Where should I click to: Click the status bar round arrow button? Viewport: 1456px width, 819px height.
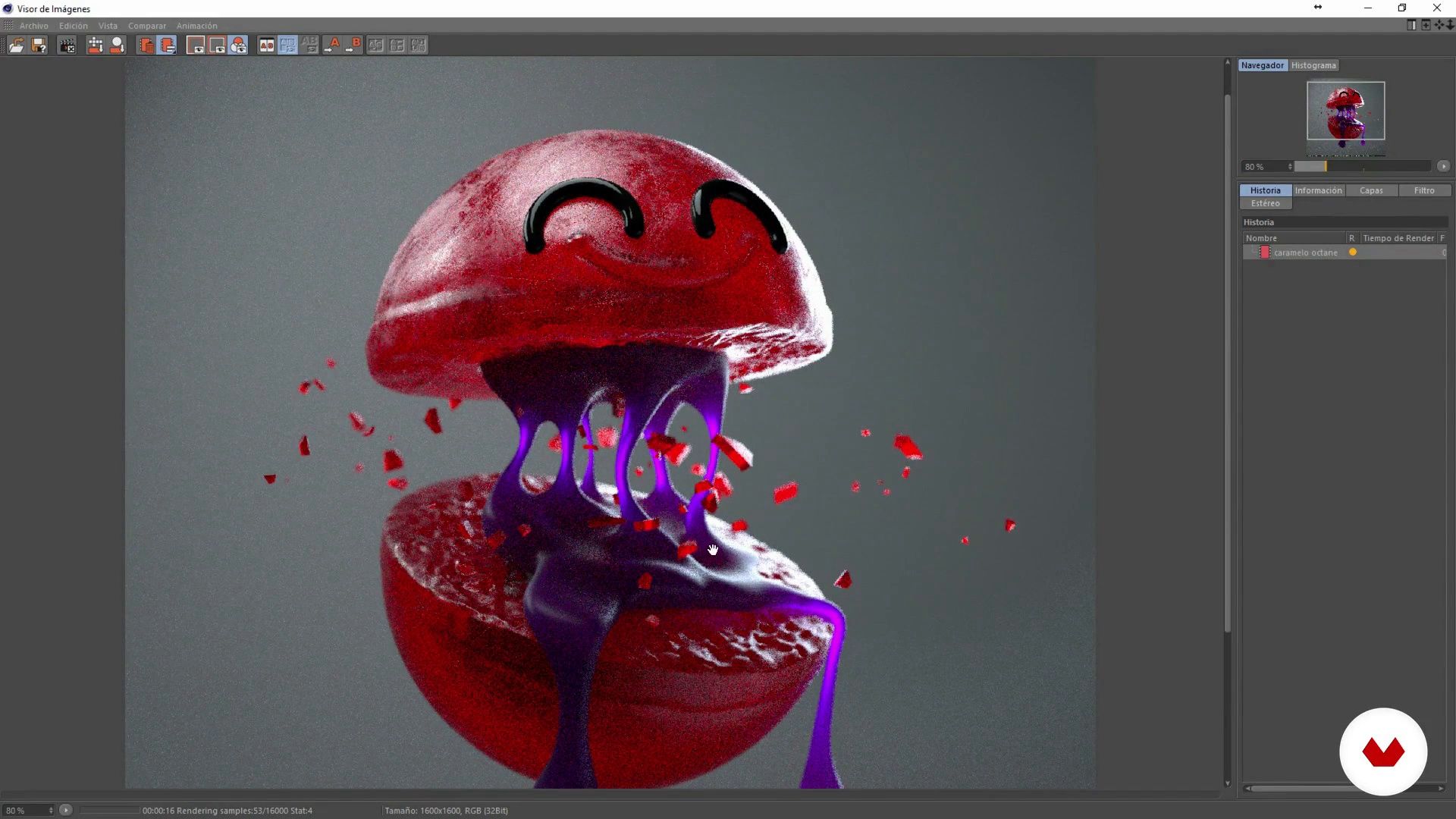click(66, 810)
